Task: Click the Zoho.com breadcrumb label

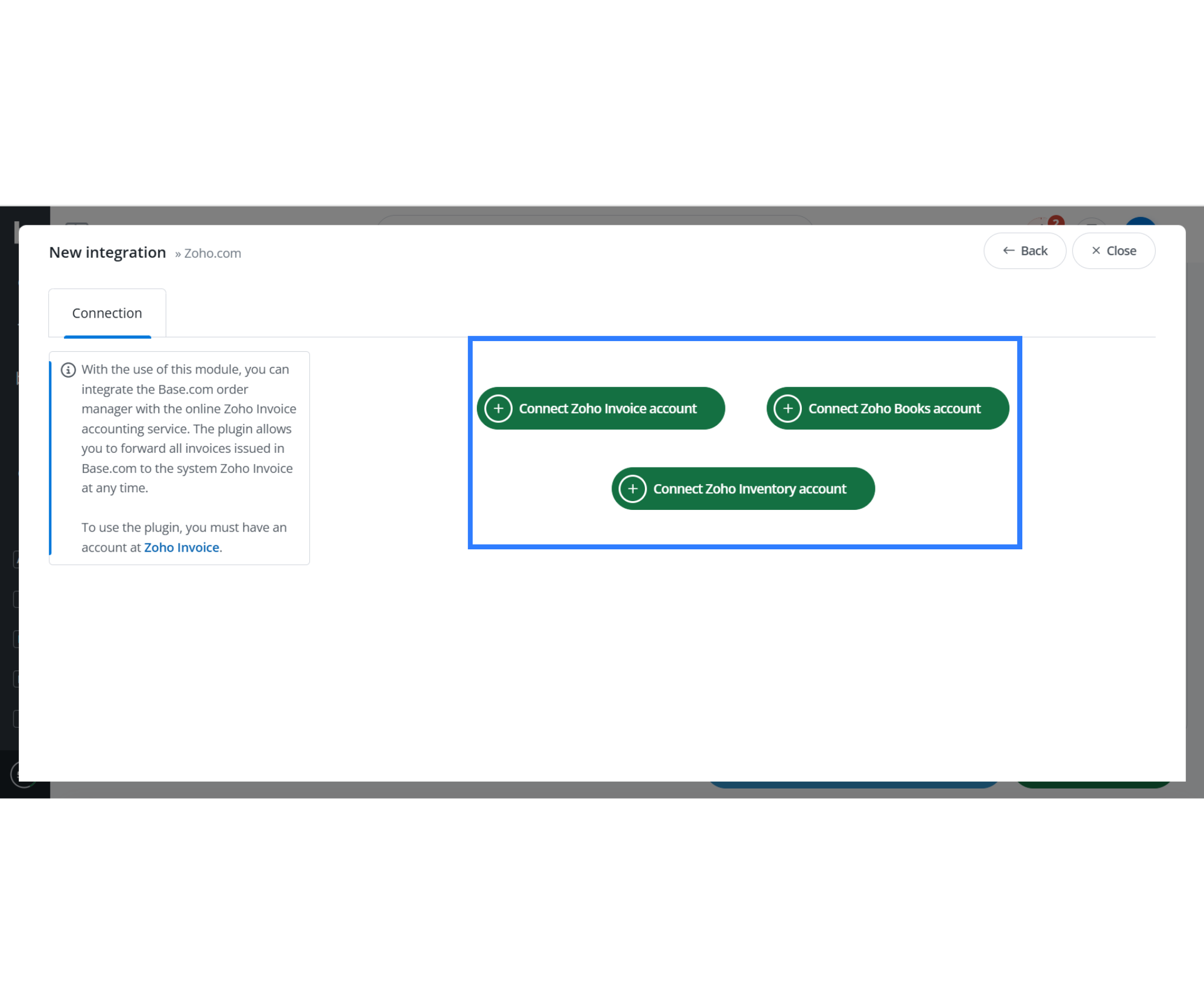Action: click(x=213, y=253)
